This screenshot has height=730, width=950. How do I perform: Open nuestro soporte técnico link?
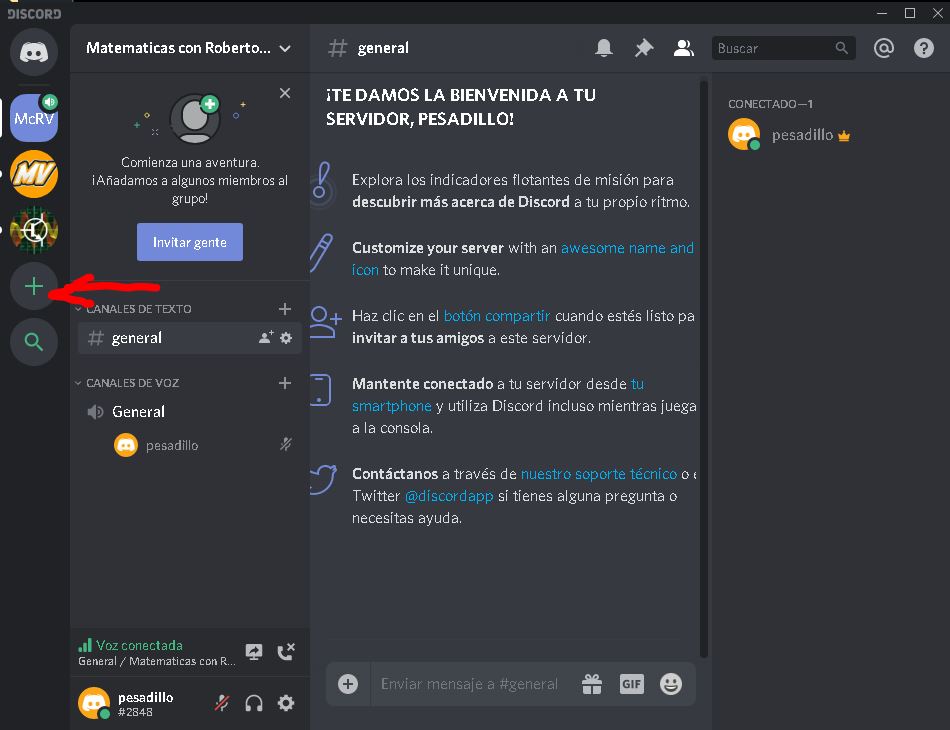[599, 474]
